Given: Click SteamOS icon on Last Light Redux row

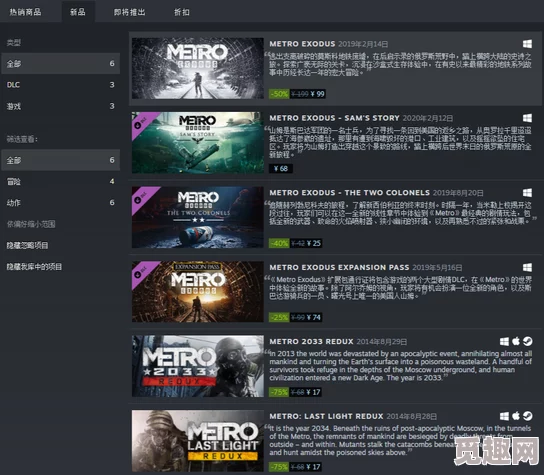Looking at the screenshot, I should click(528, 416).
